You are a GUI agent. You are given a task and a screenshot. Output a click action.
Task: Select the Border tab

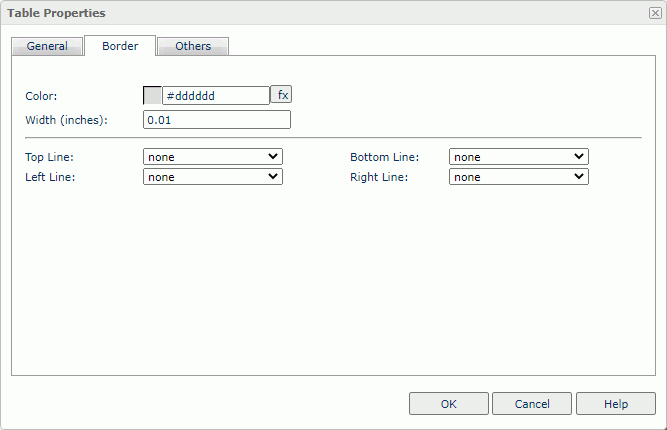[x=120, y=46]
